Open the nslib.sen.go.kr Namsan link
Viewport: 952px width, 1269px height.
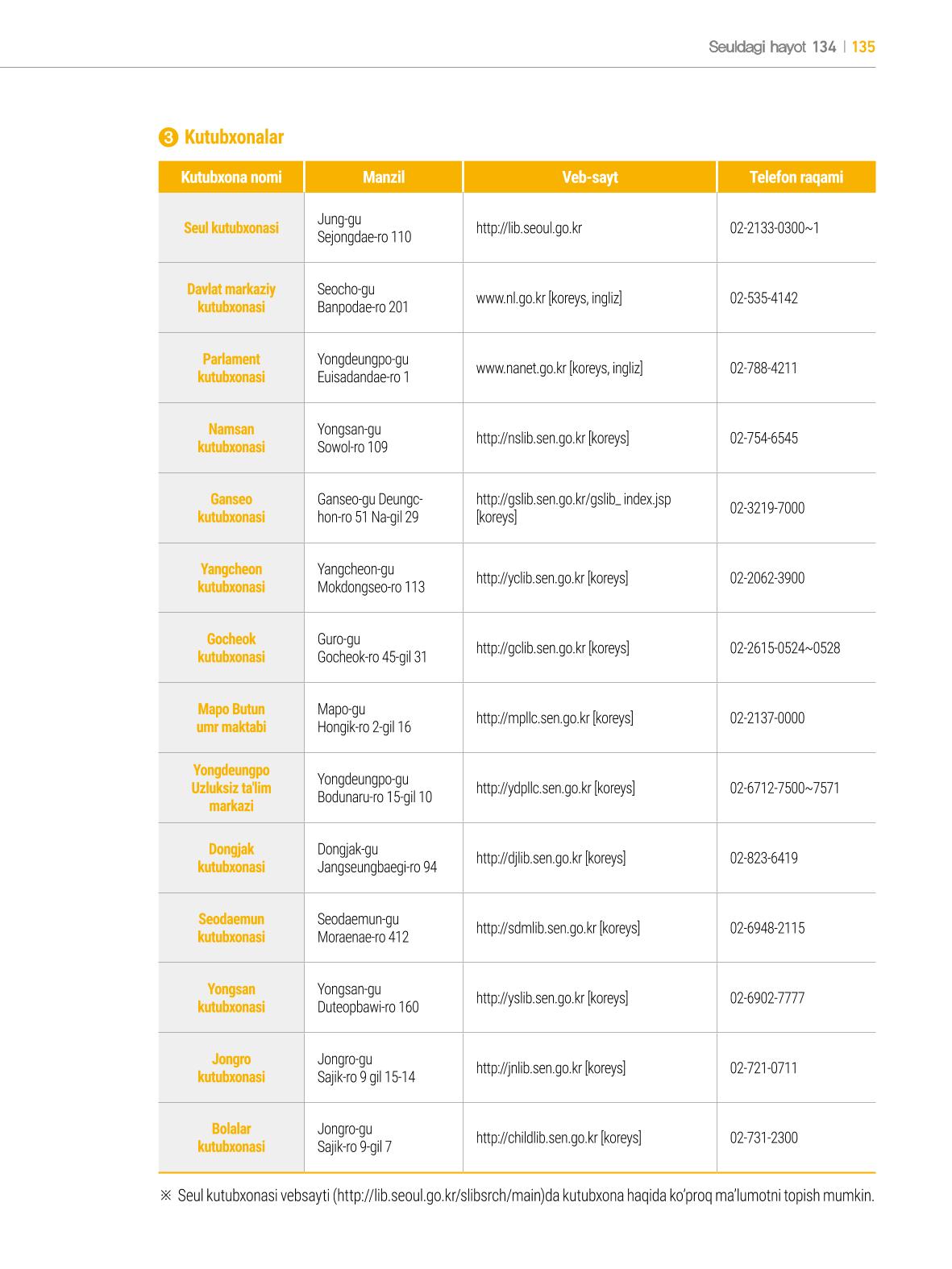click(530, 439)
